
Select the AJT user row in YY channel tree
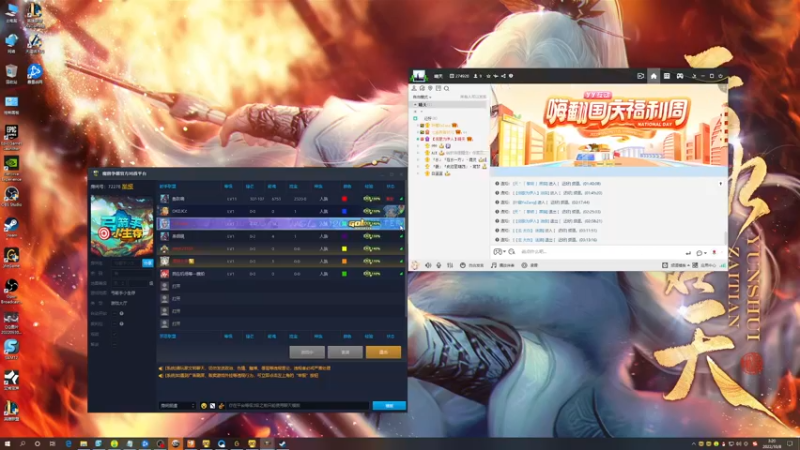[452, 153]
